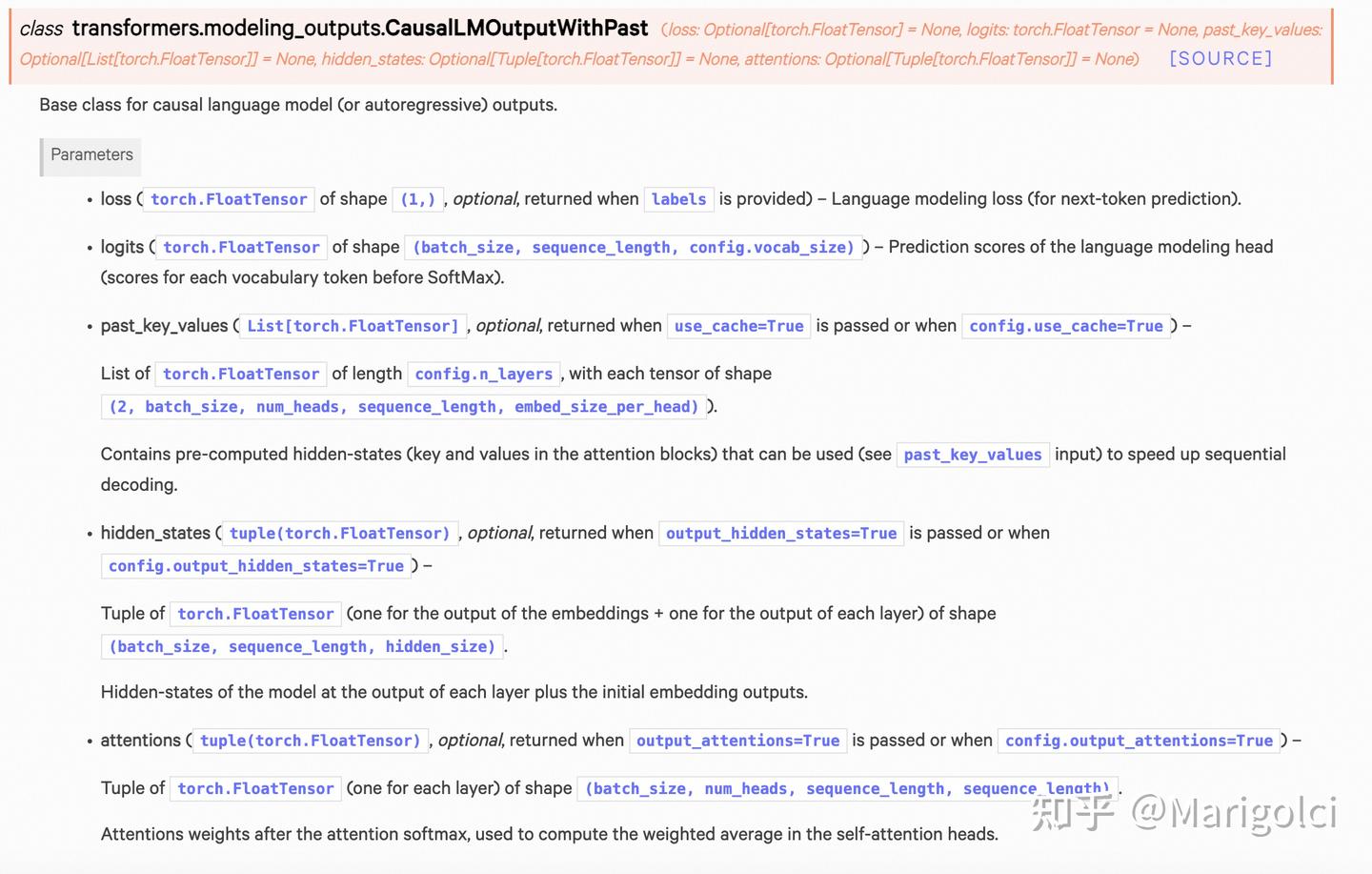Click 'torch.FloatTensor' after 'List of'
1372x874 pixels.
point(240,374)
